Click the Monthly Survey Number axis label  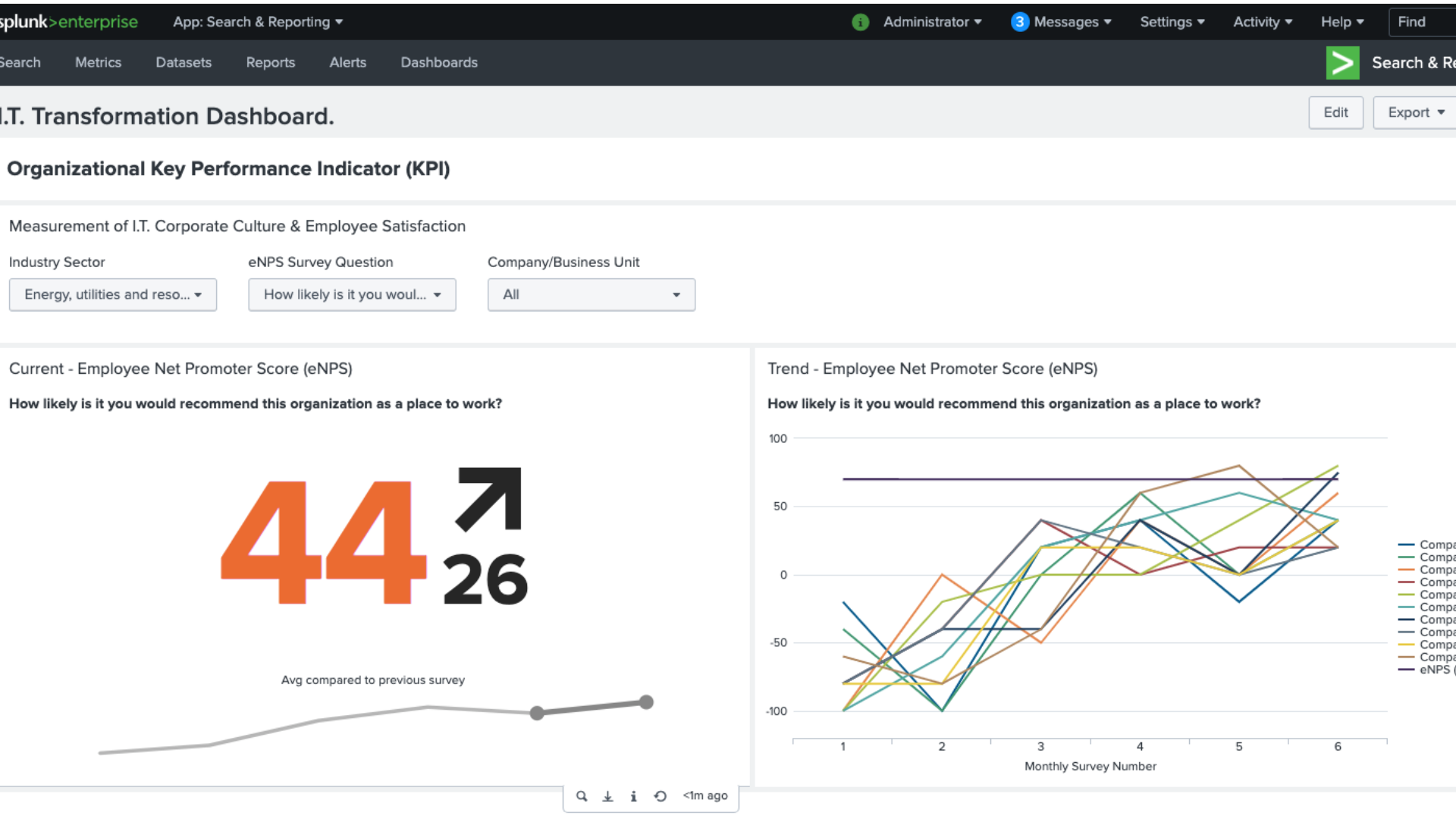pos(1090,766)
